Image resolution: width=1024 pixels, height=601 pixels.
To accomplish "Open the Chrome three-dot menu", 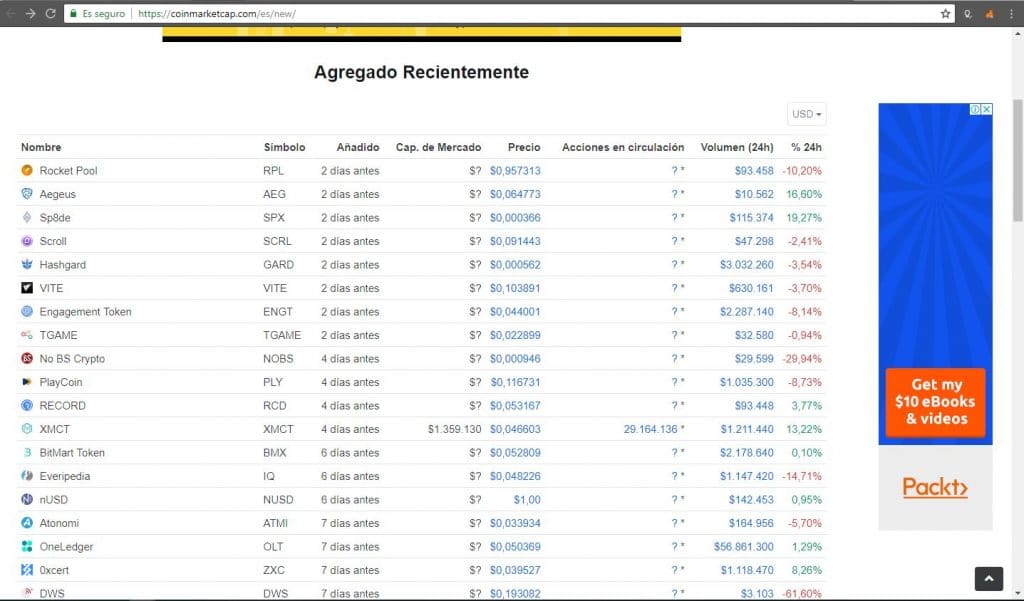I will [x=1011, y=13].
